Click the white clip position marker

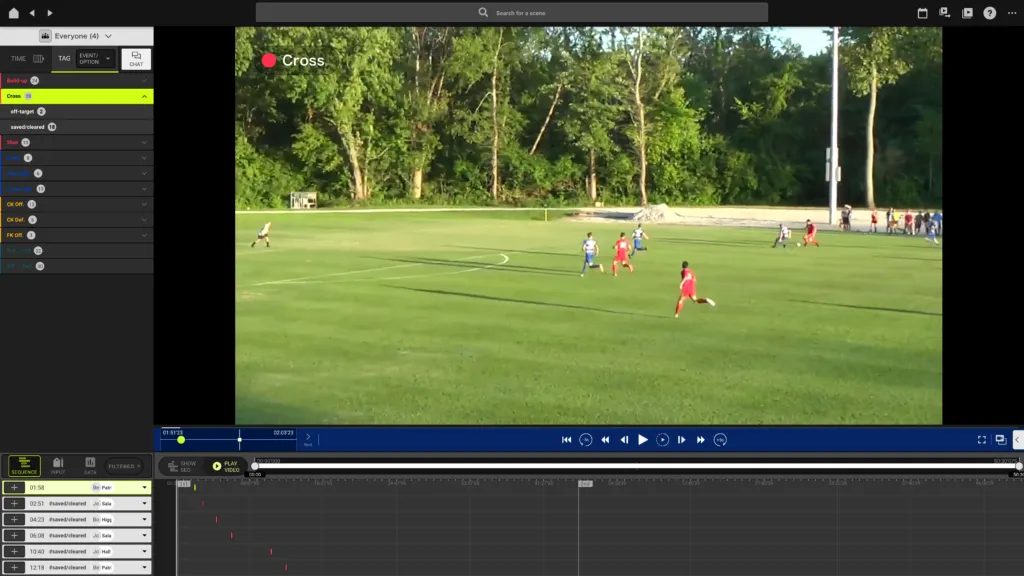click(x=240, y=440)
